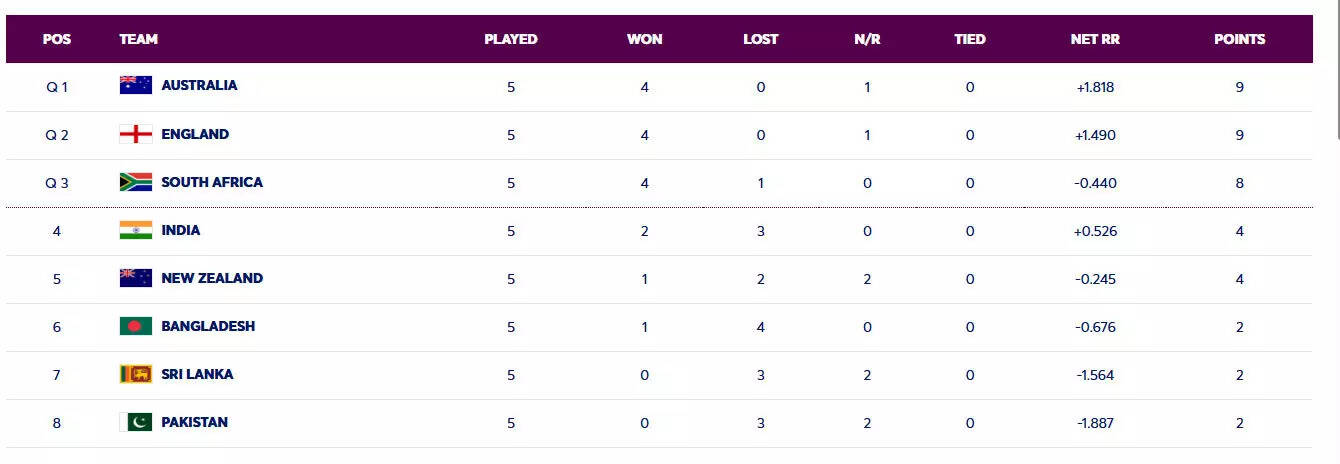The height and width of the screenshot is (464, 1340).
Task: Click the Sri Lanka flag icon
Action: pyautogui.click(x=135, y=374)
